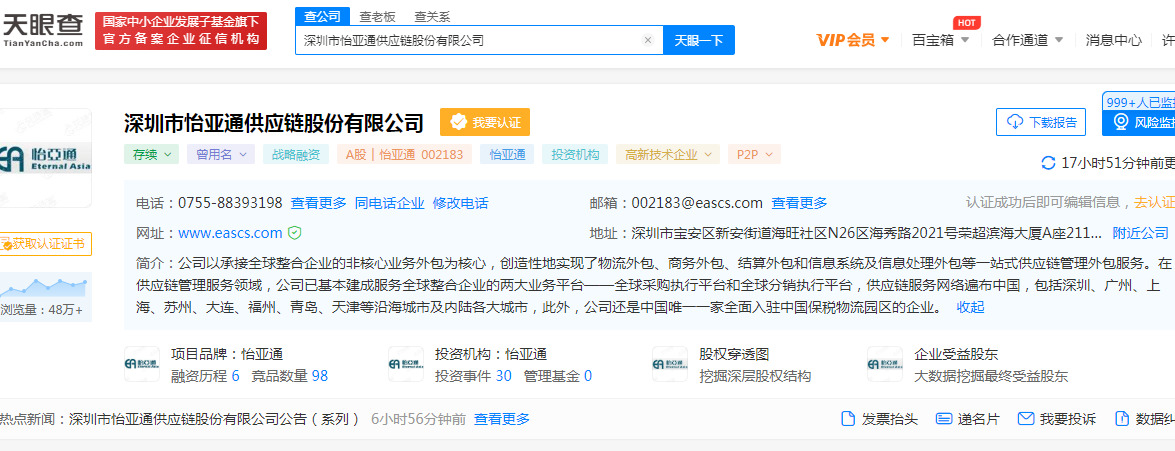Click 查看更多 beside hot news
The width and height of the screenshot is (1175, 451).
[x=502, y=419]
